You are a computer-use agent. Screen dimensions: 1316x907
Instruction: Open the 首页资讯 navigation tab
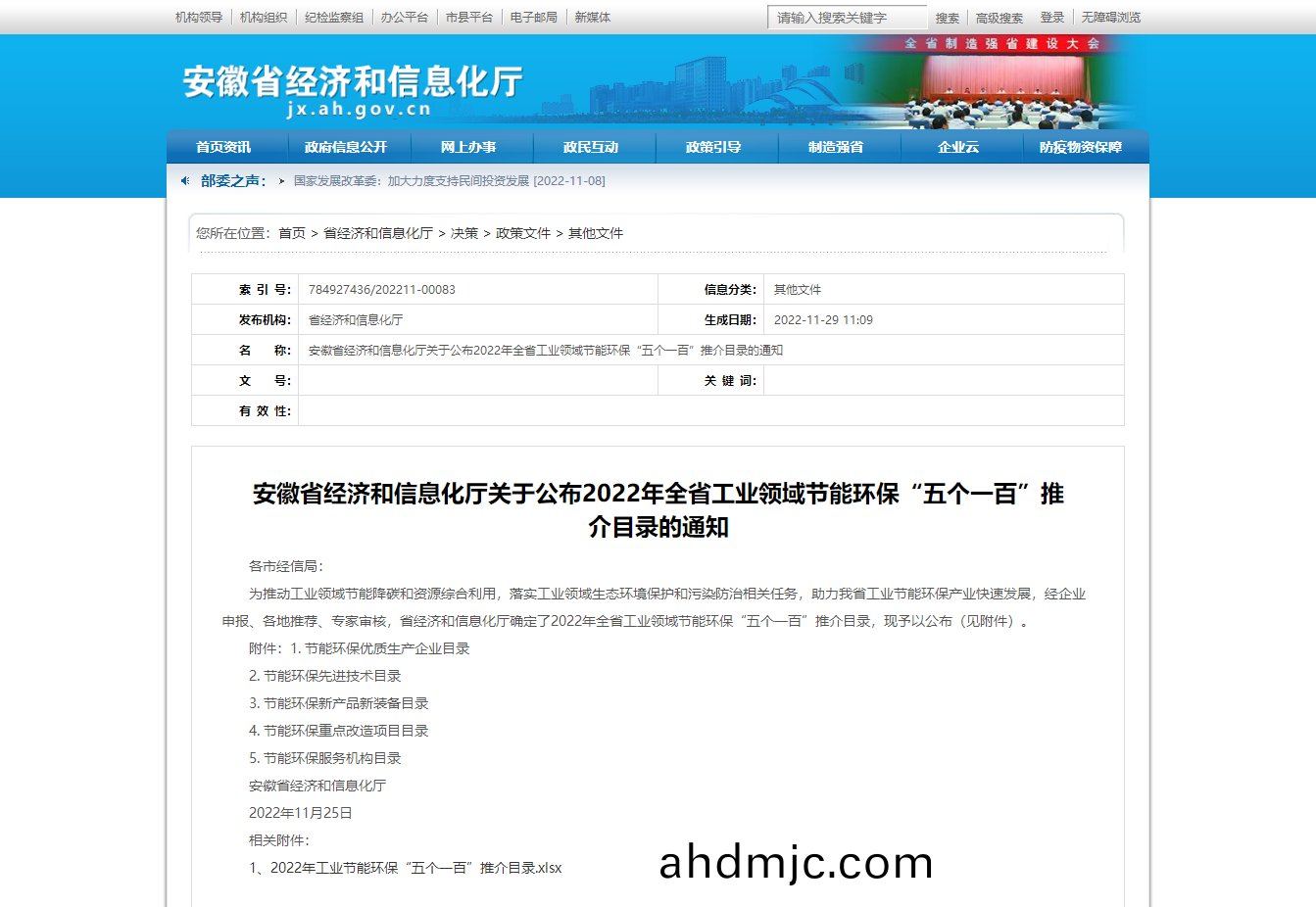coord(223,147)
